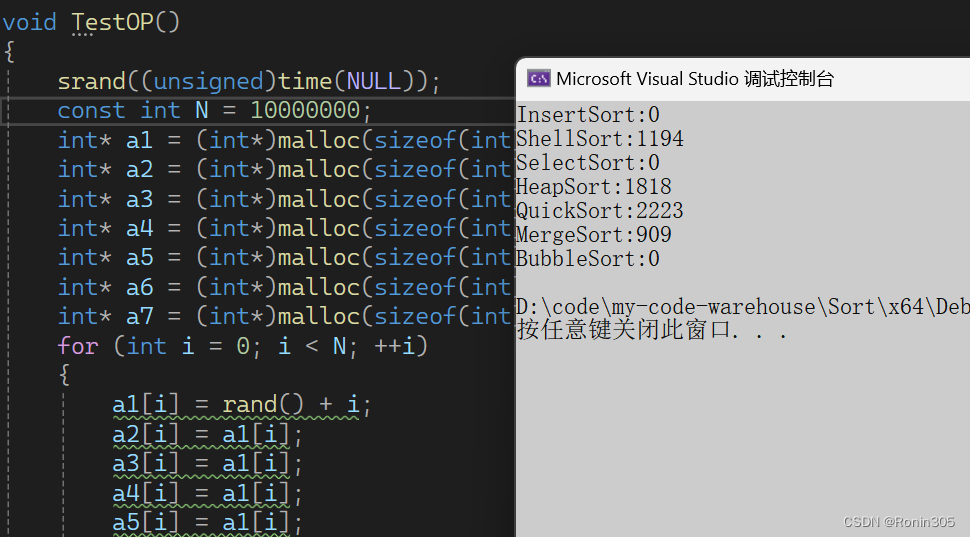Click the D:\code path line in console
970x537 pixels.
(743, 307)
